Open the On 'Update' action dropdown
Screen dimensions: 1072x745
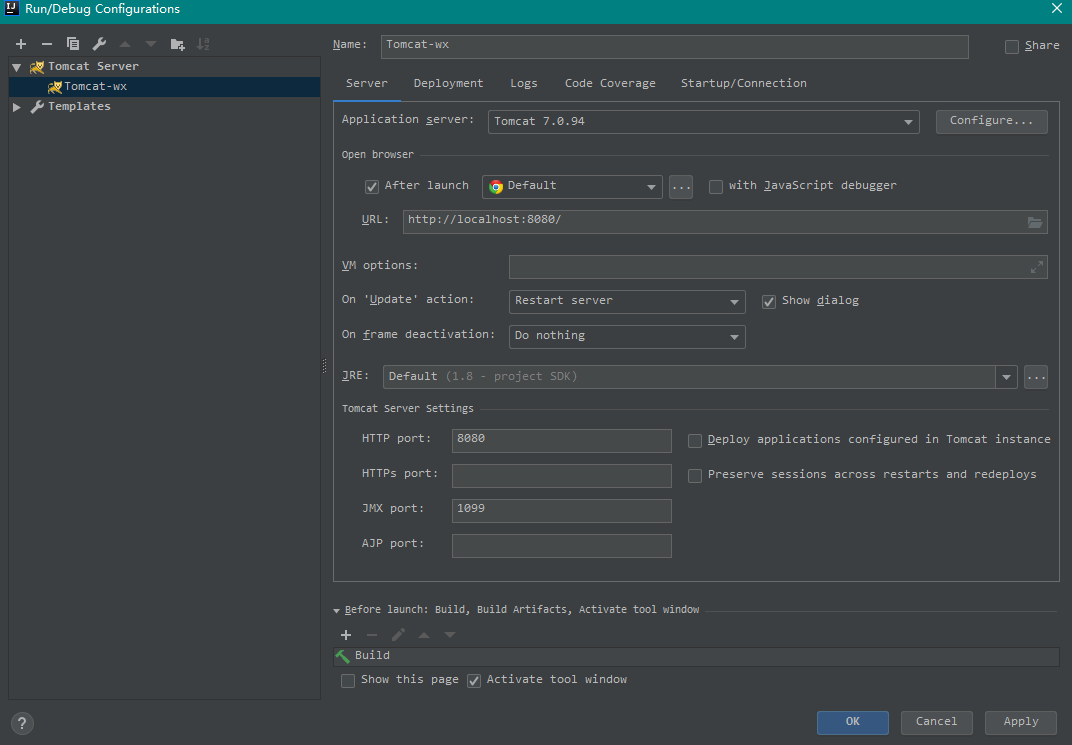coord(627,301)
